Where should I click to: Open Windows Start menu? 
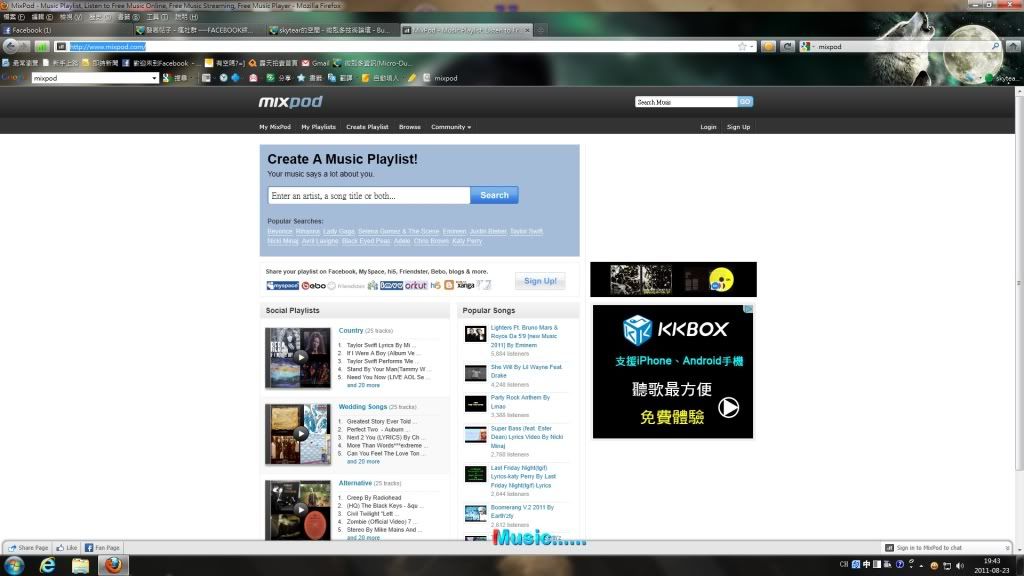coord(14,565)
